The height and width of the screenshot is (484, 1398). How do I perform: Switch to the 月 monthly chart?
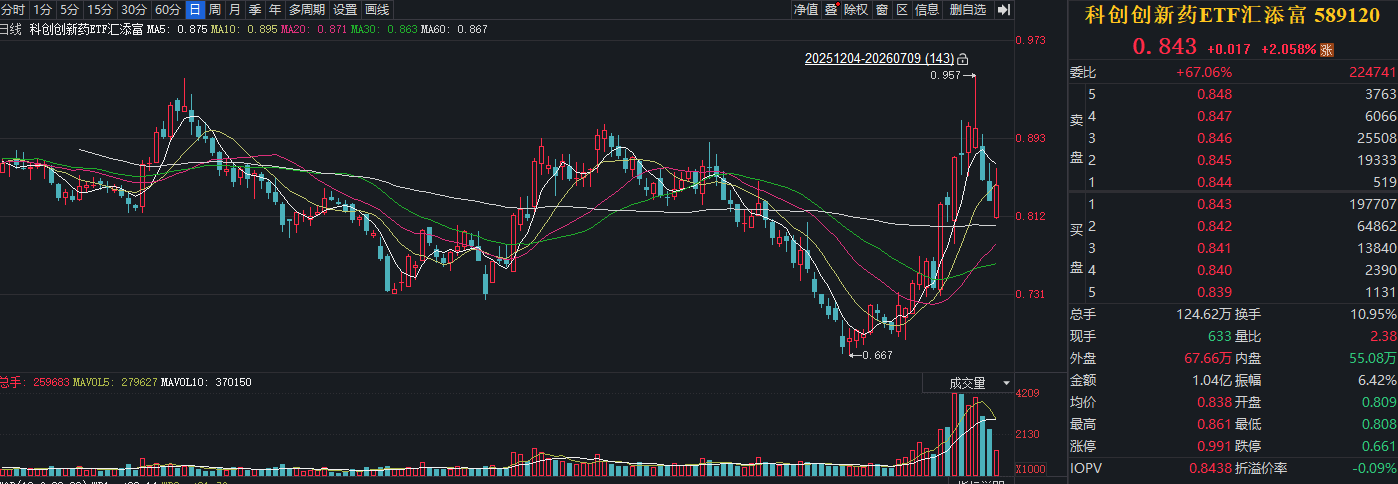235,9
